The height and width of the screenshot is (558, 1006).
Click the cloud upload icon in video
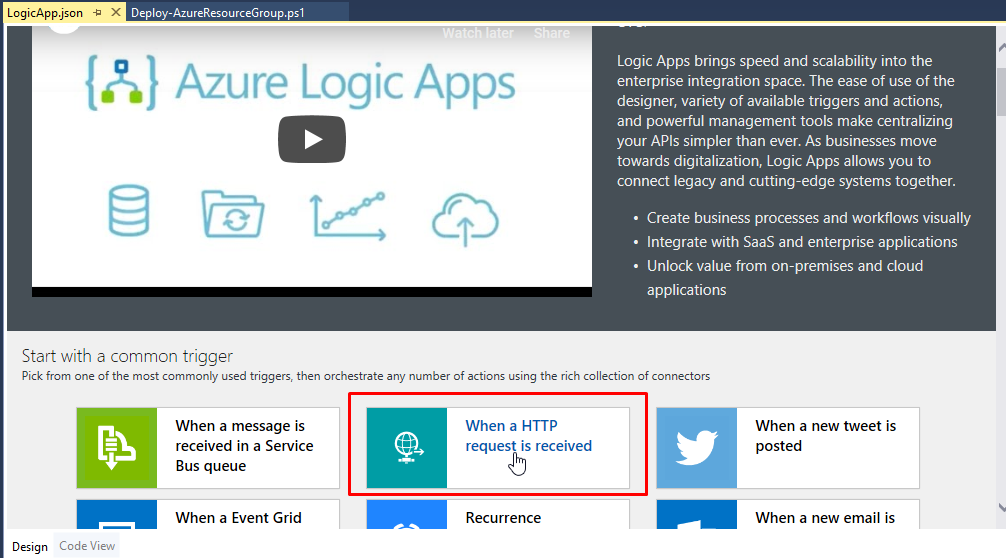coord(465,219)
